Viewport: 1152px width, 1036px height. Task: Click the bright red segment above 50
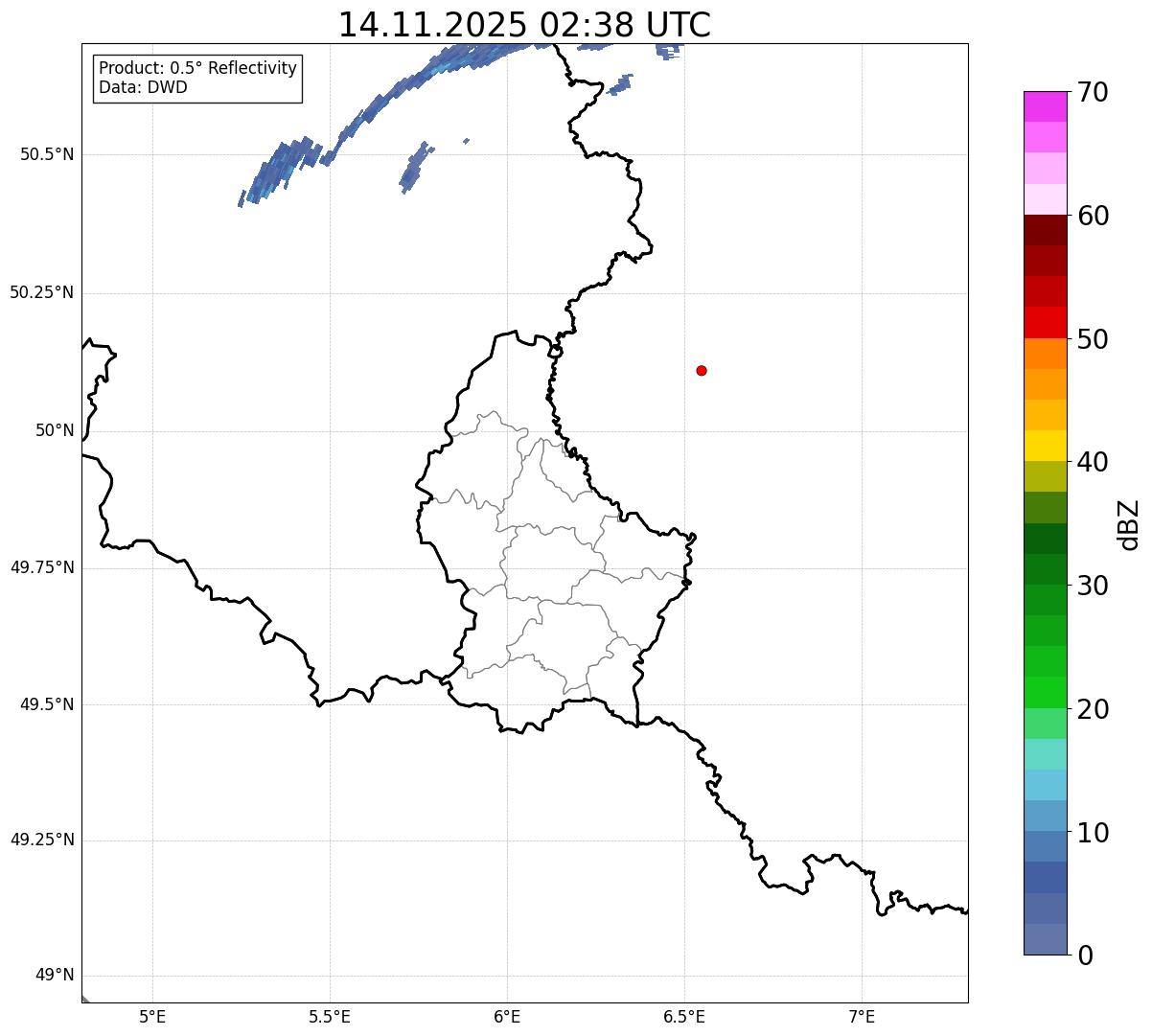point(1045,322)
